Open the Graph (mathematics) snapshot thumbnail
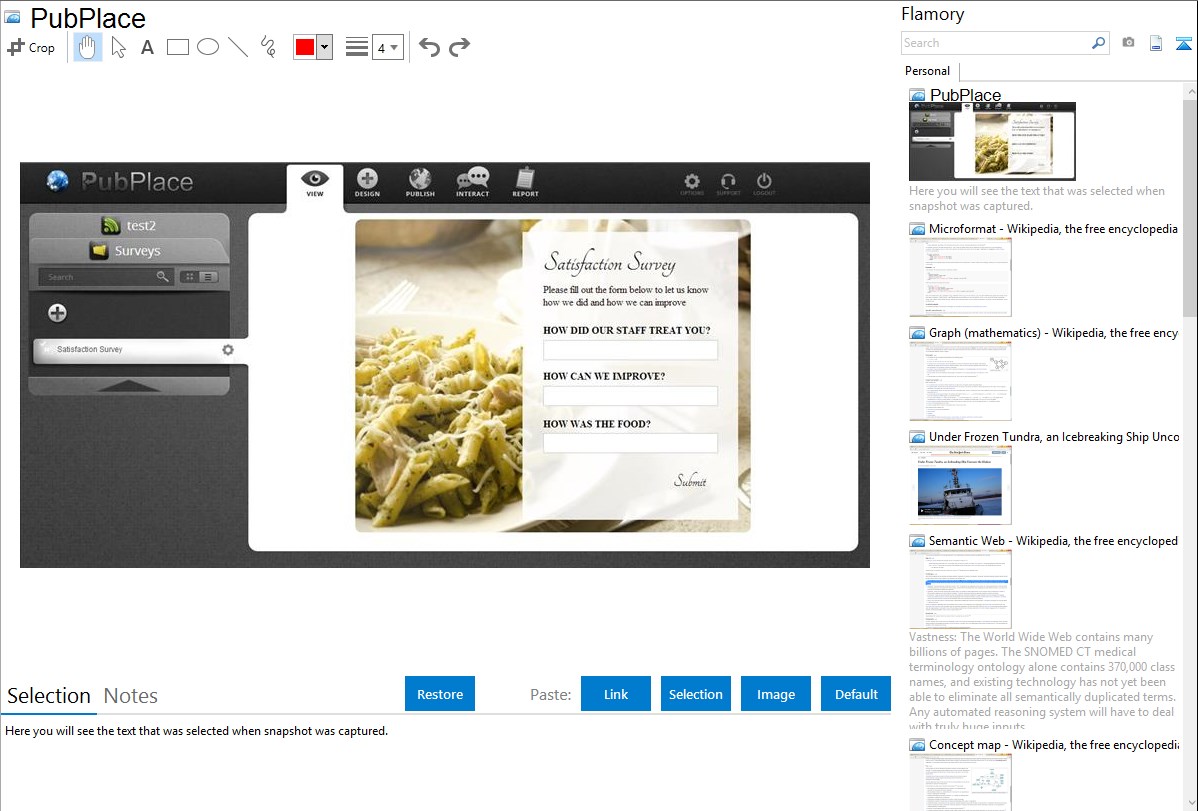Viewport: 1198px width, 811px height. coord(960,381)
